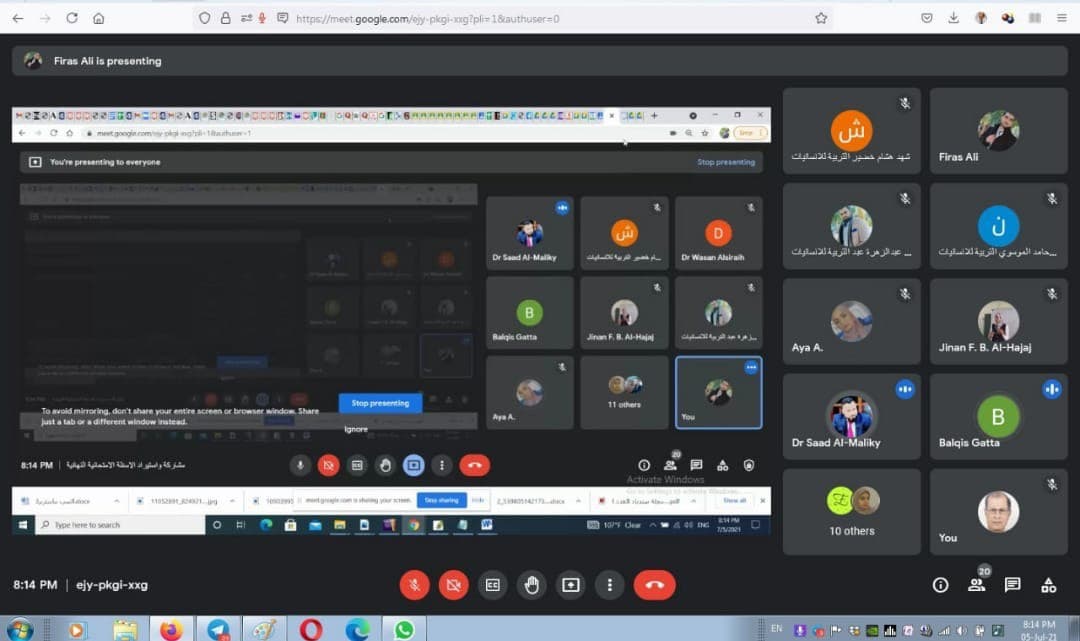This screenshot has width=1080, height=641.
Task: Click the Google Meet URL address bar
Action: (550, 18)
